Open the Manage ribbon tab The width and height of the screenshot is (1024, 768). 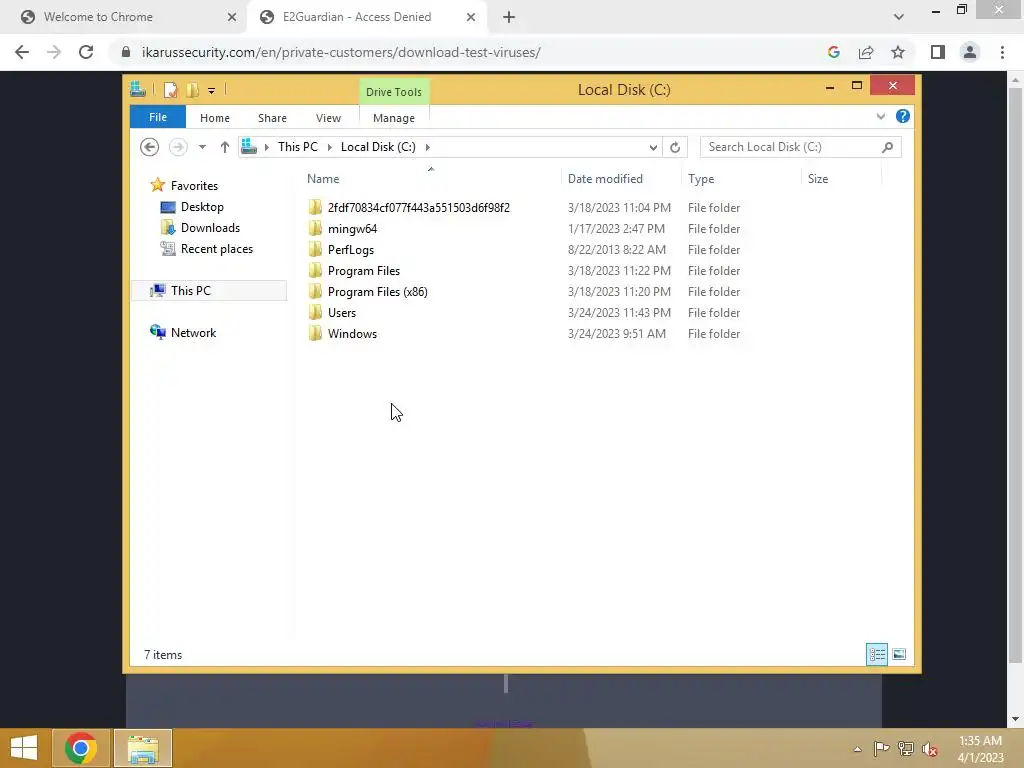tap(394, 118)
